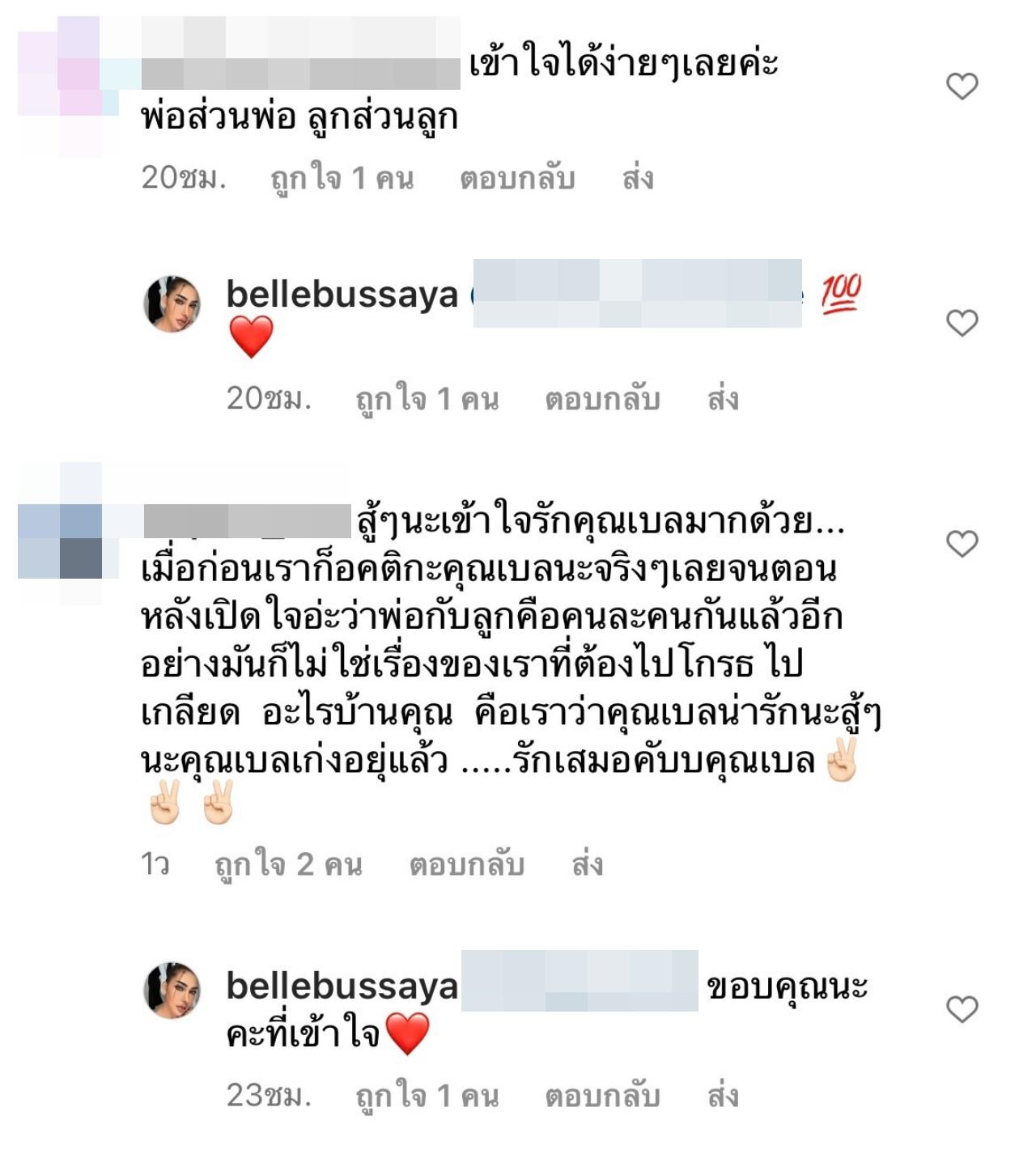View ถูกใจ 1 คน on bellebussaya's 100 reply
The width and height of the screenshot is (1036, 1167).
tap(427, 400)
